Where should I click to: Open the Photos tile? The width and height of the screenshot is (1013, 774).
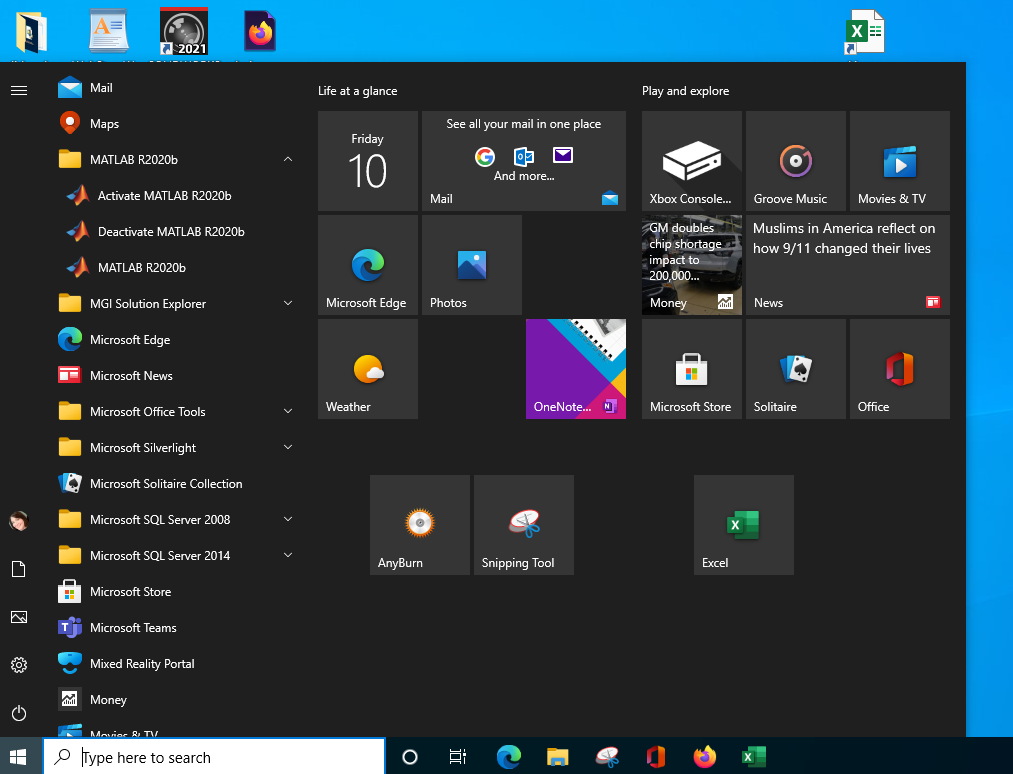click(x=472, y=265)
